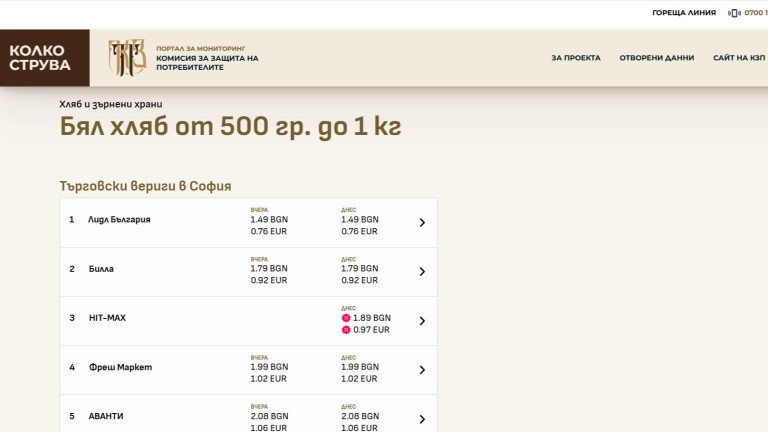Screen dimensions: 768x432
Task: Expand the Билла row chevron
Action: (421, 272)
